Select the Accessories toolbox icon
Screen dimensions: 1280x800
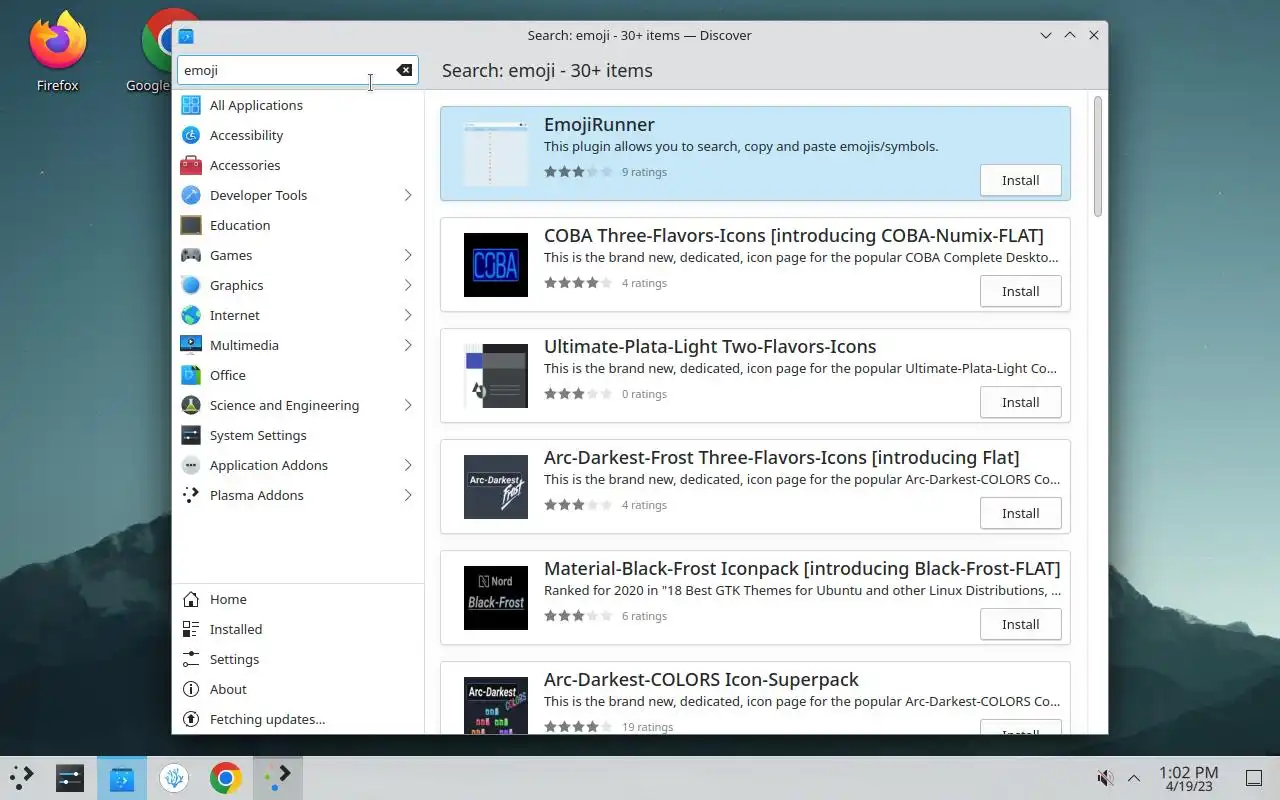(191, 165)
